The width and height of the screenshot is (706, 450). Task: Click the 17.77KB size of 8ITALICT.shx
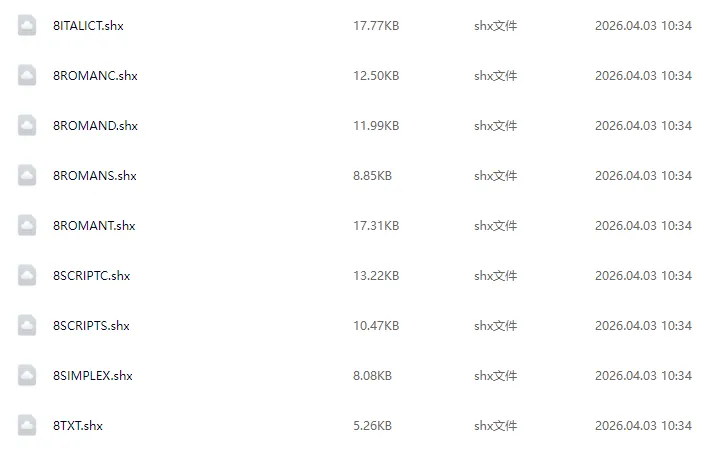376,26
